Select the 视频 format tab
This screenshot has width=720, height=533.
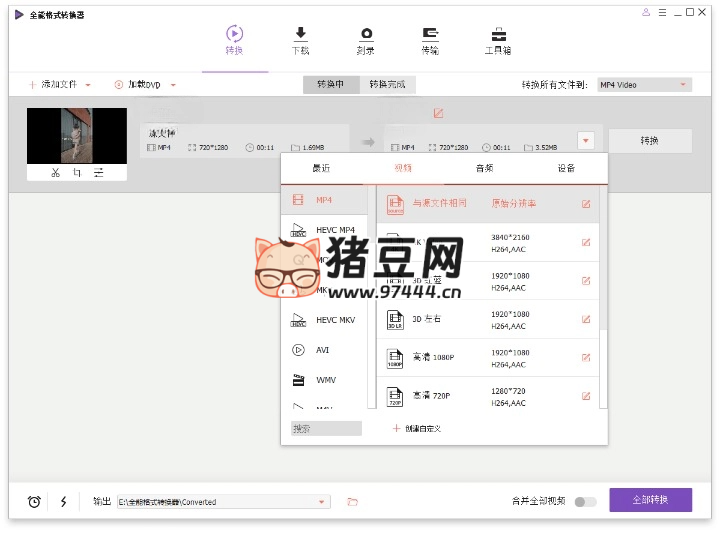coord(403,168)
